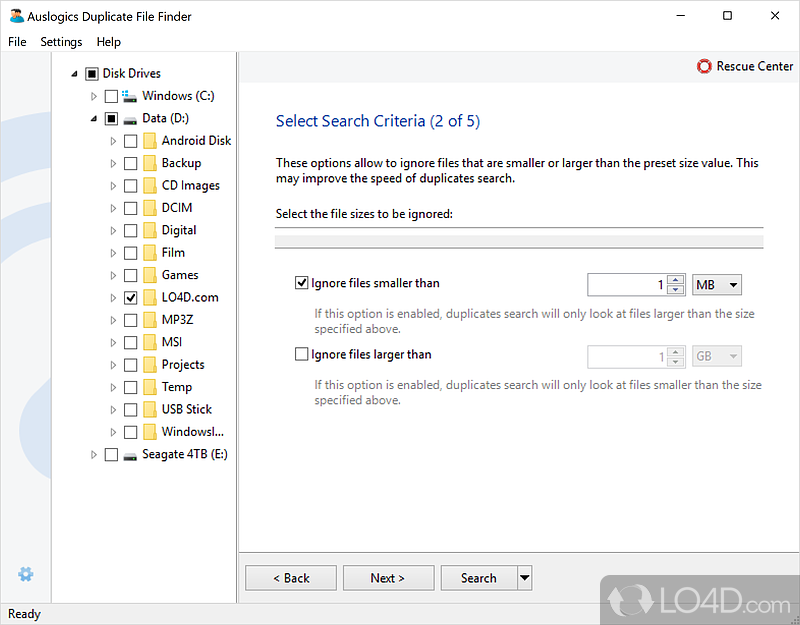
Task: Click the < Back button
Action: [291, 578]
